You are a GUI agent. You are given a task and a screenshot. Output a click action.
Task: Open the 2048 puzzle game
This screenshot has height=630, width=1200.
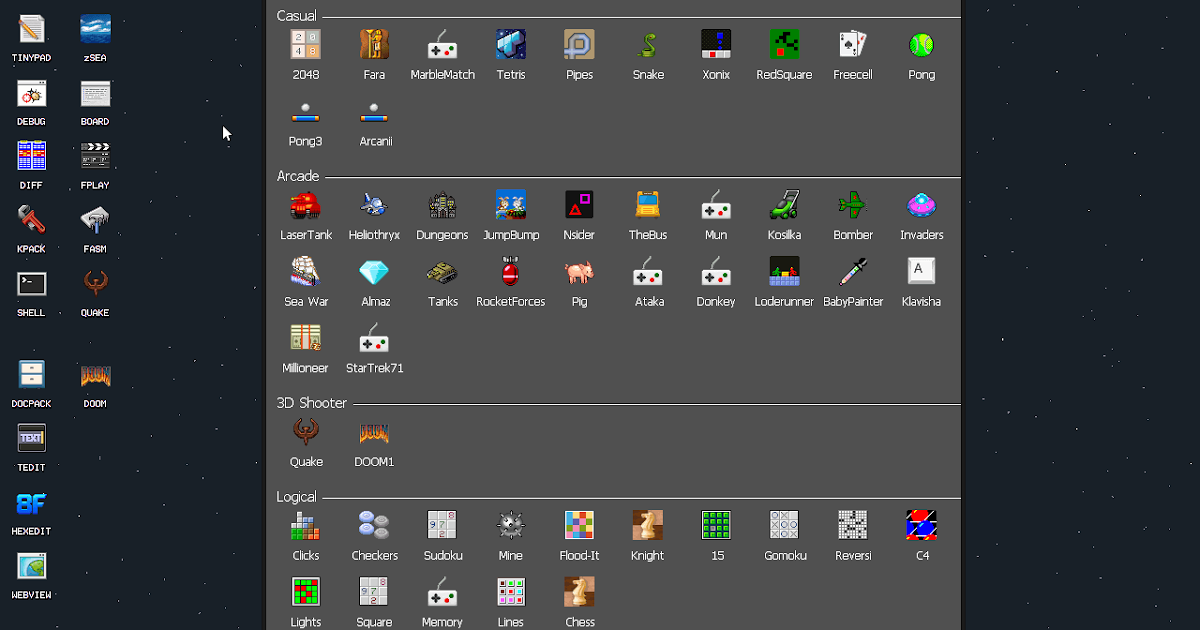tap(305, 45)
